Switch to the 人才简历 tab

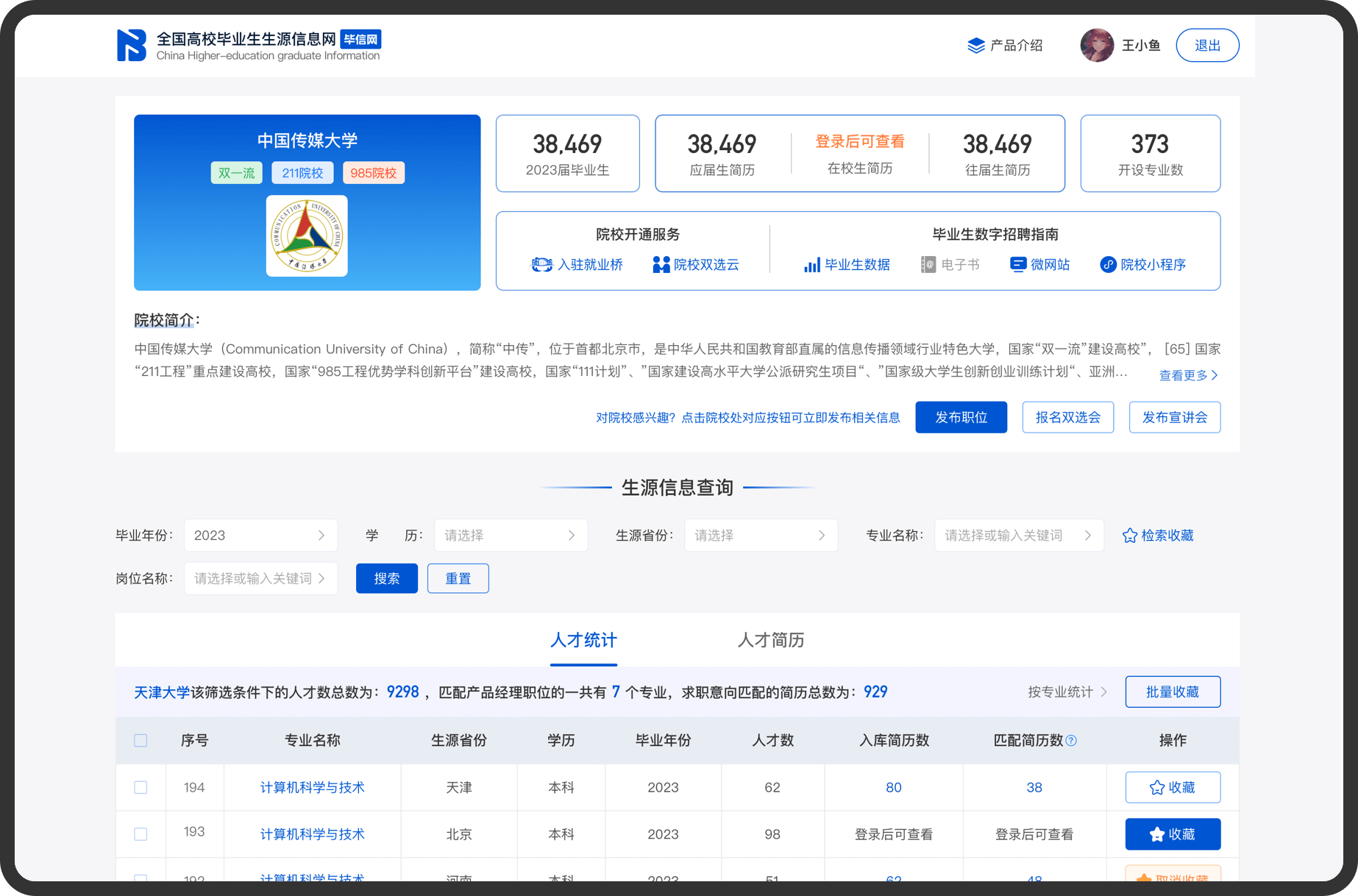point(770,640)
